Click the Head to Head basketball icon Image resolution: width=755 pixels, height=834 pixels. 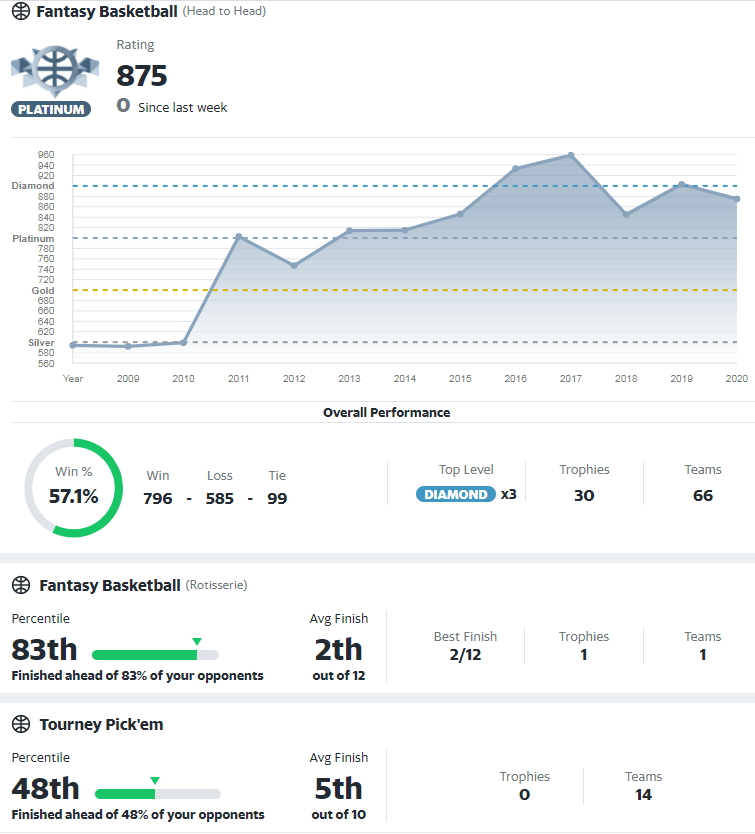click(21, 11)
